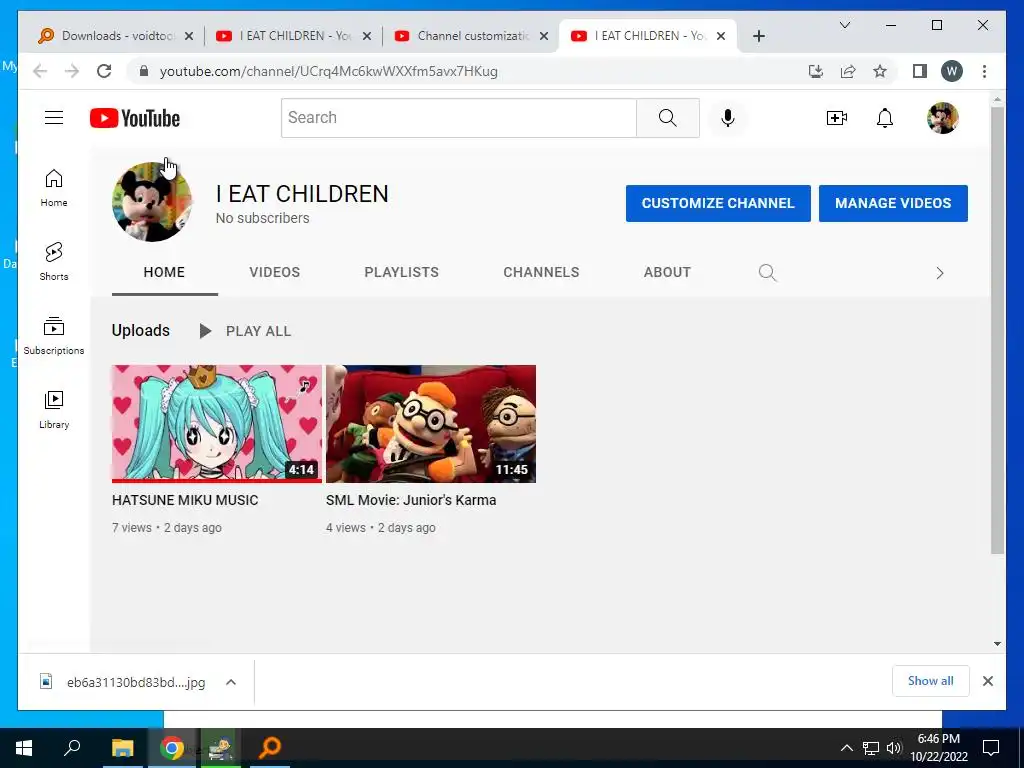Open File Explorer from taskbar

[x=122, y=748]
